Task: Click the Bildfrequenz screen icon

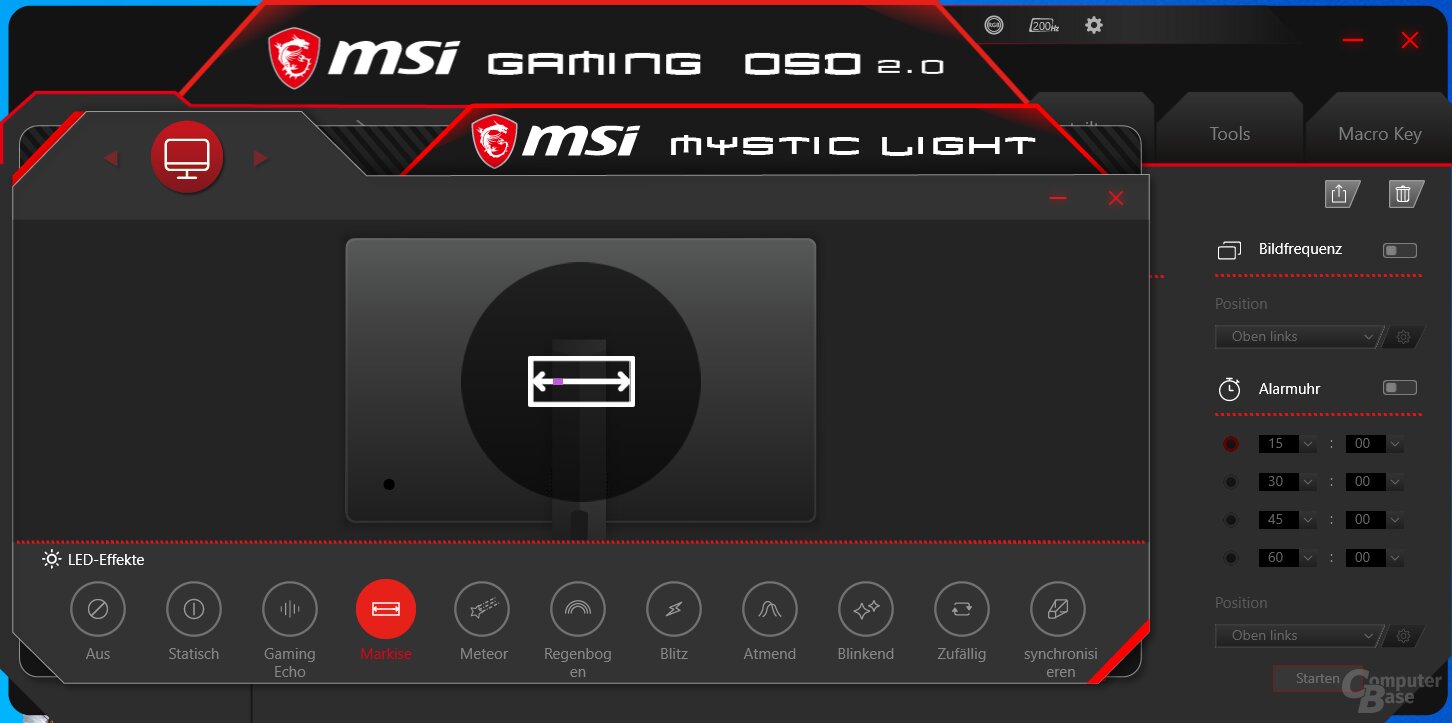Action: [x=1229, y=250]
